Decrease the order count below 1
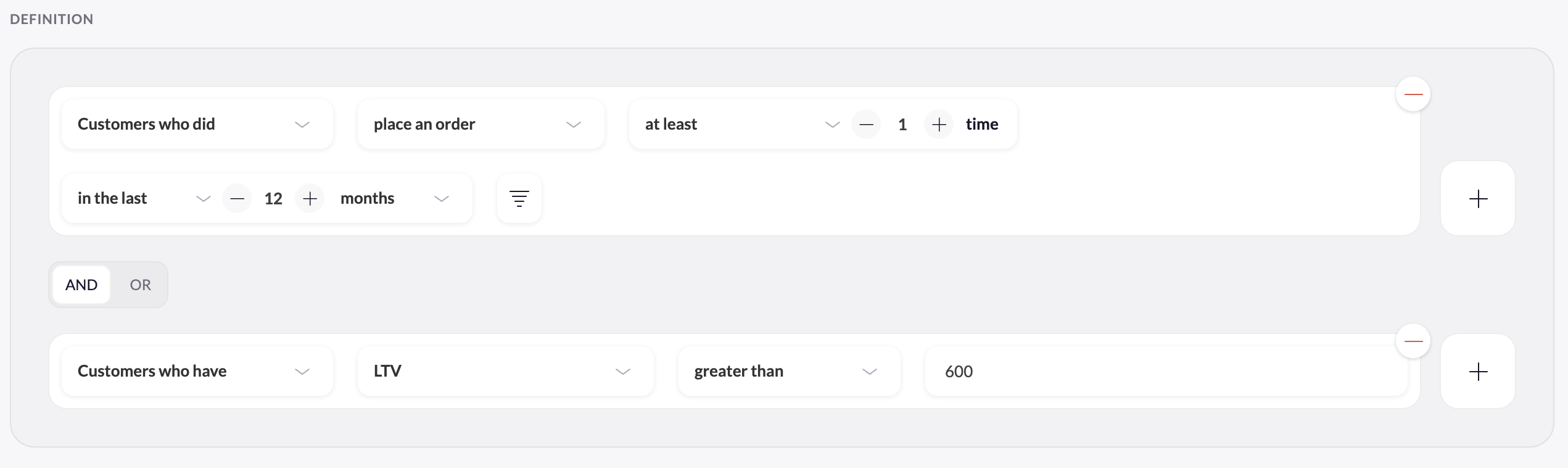 coord(866,124)
